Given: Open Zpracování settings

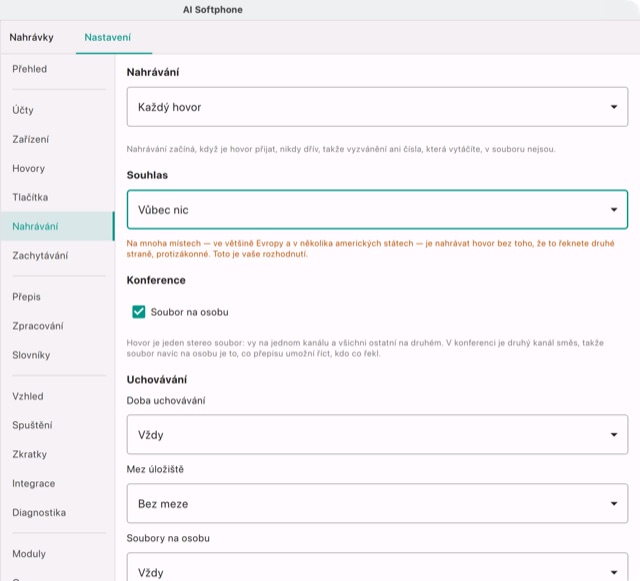Looking at the screenshot, I should coord(57,326).
